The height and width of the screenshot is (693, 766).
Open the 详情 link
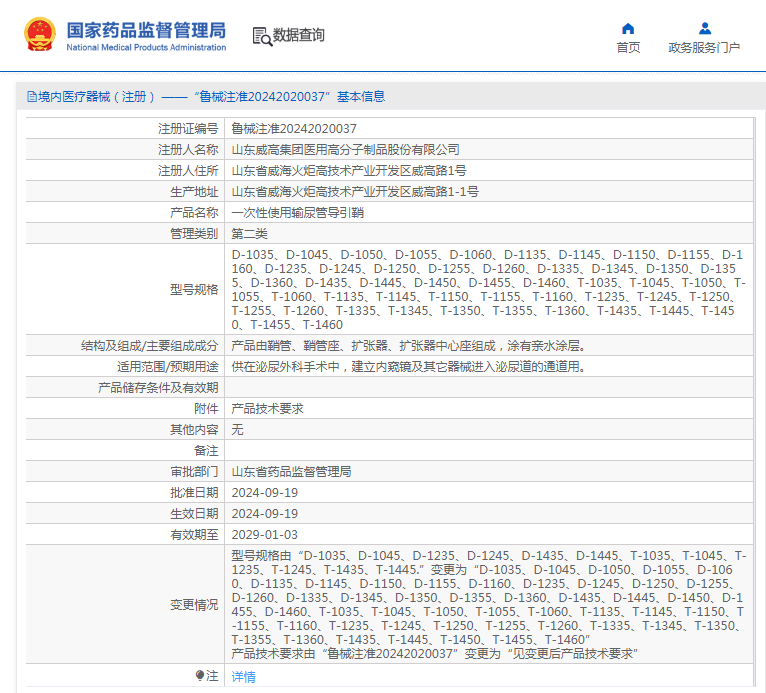(x=243, y=677)
